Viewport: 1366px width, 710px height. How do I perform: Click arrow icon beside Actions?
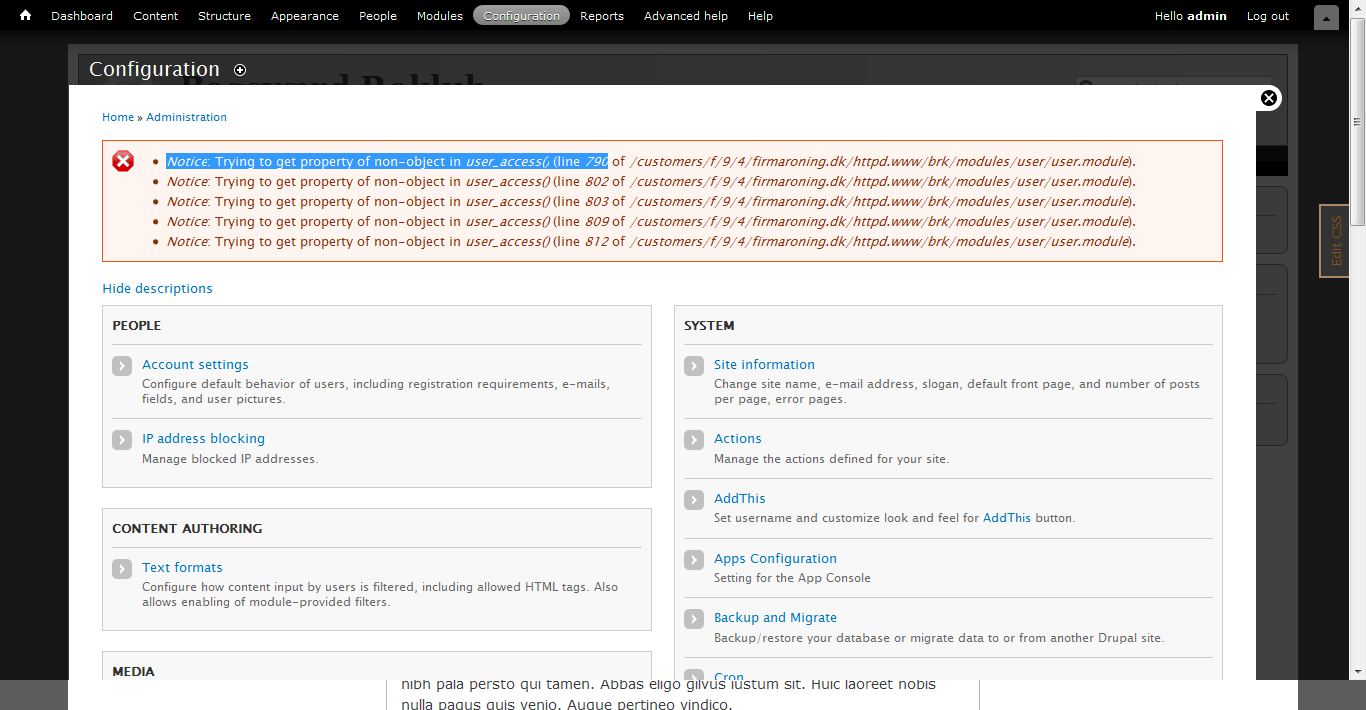tap(694, 440)
